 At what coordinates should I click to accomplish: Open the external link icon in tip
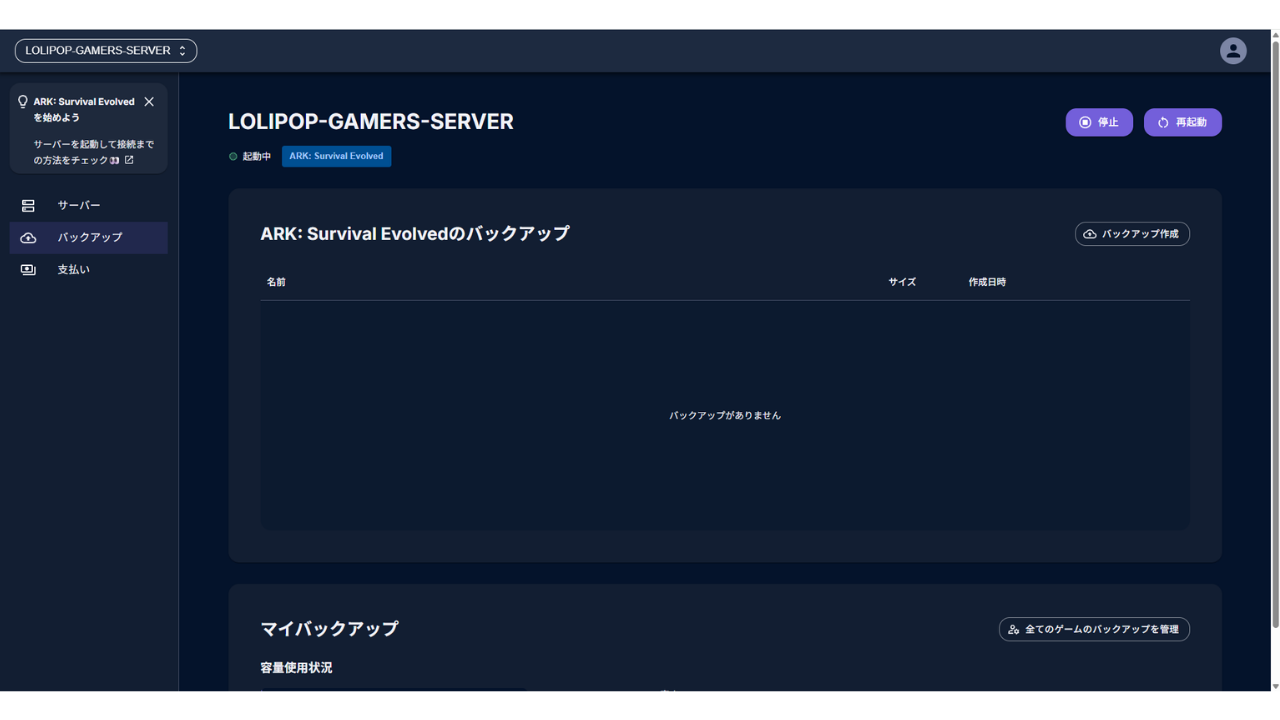coord(129,160)
